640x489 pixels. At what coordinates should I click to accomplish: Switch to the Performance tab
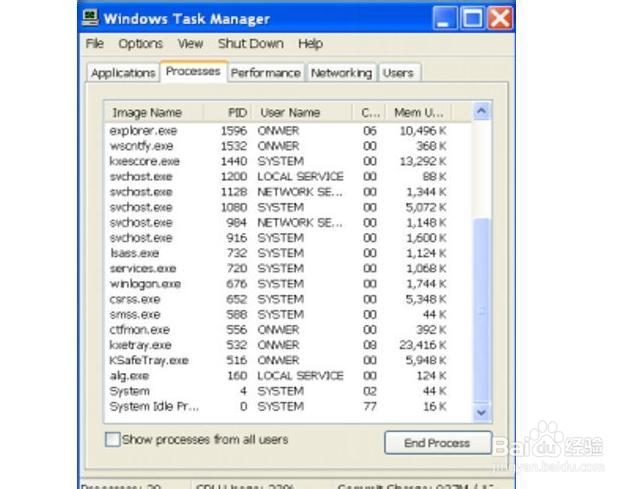click(x=266, y=73)
